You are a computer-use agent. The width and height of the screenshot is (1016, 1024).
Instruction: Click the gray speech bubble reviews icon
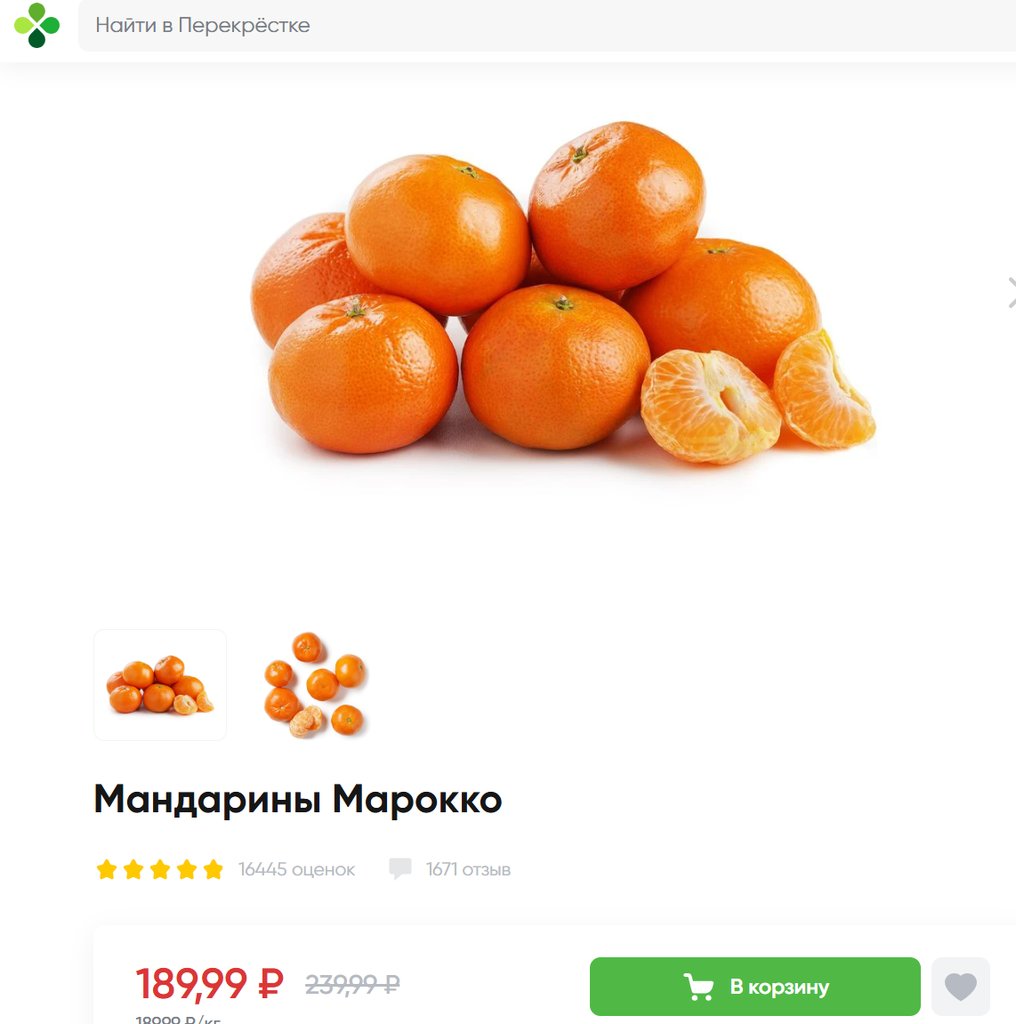click(400, 869)
